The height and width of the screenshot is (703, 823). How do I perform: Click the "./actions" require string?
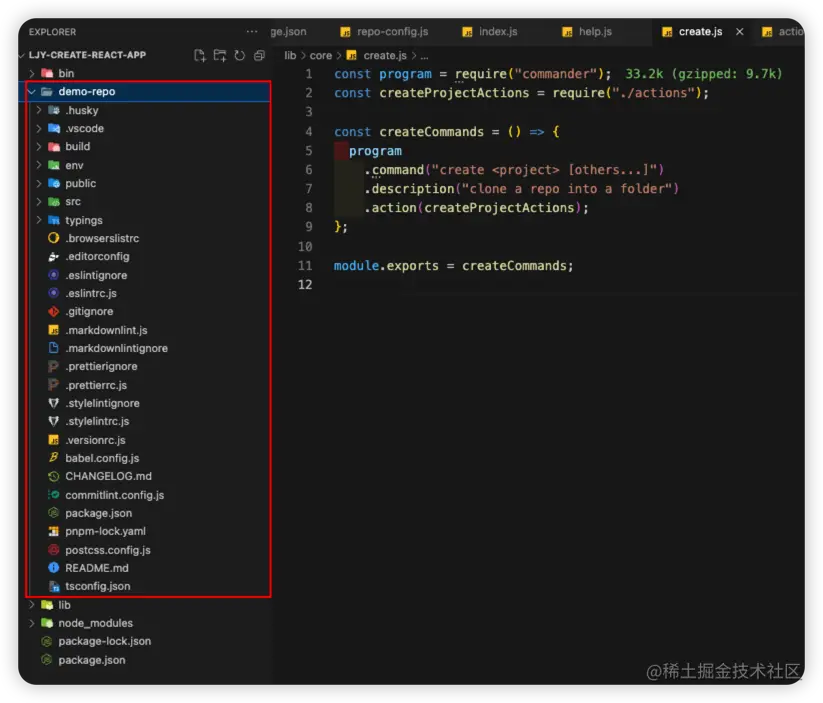(x=653, y=93)
